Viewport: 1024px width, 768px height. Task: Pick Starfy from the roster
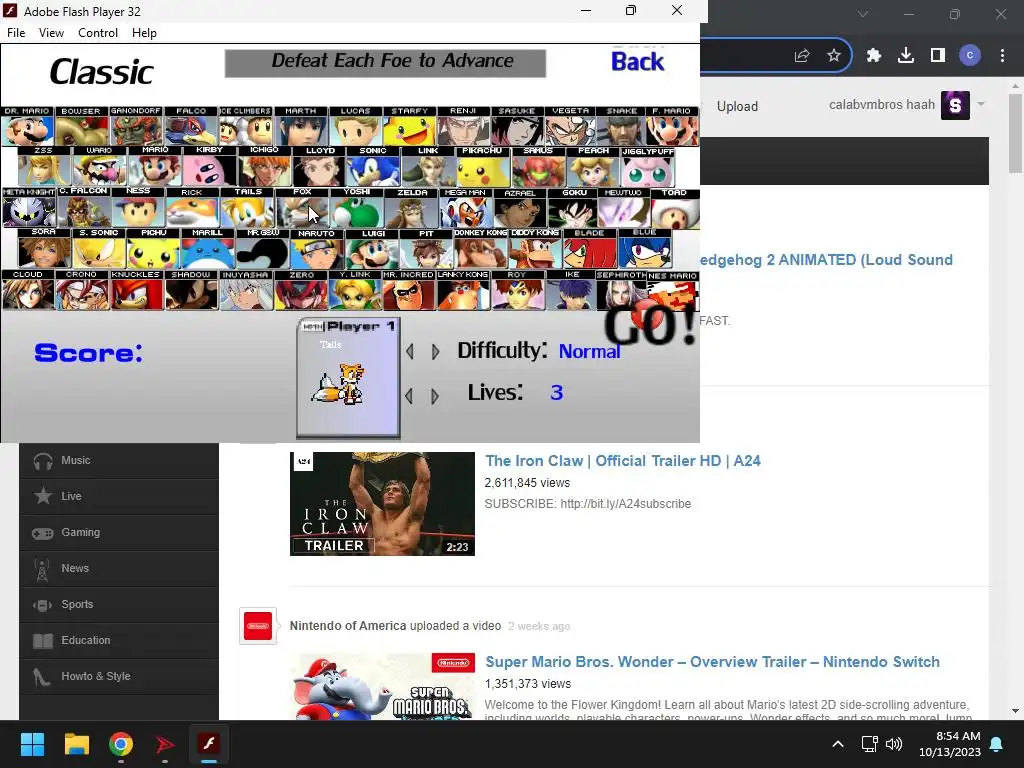(x=409, y=126)
